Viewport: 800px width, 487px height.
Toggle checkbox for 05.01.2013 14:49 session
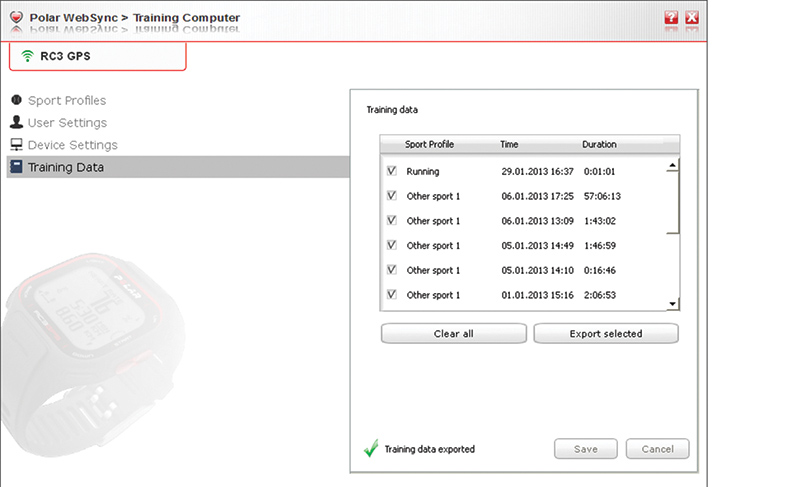[x=392, y=245]
